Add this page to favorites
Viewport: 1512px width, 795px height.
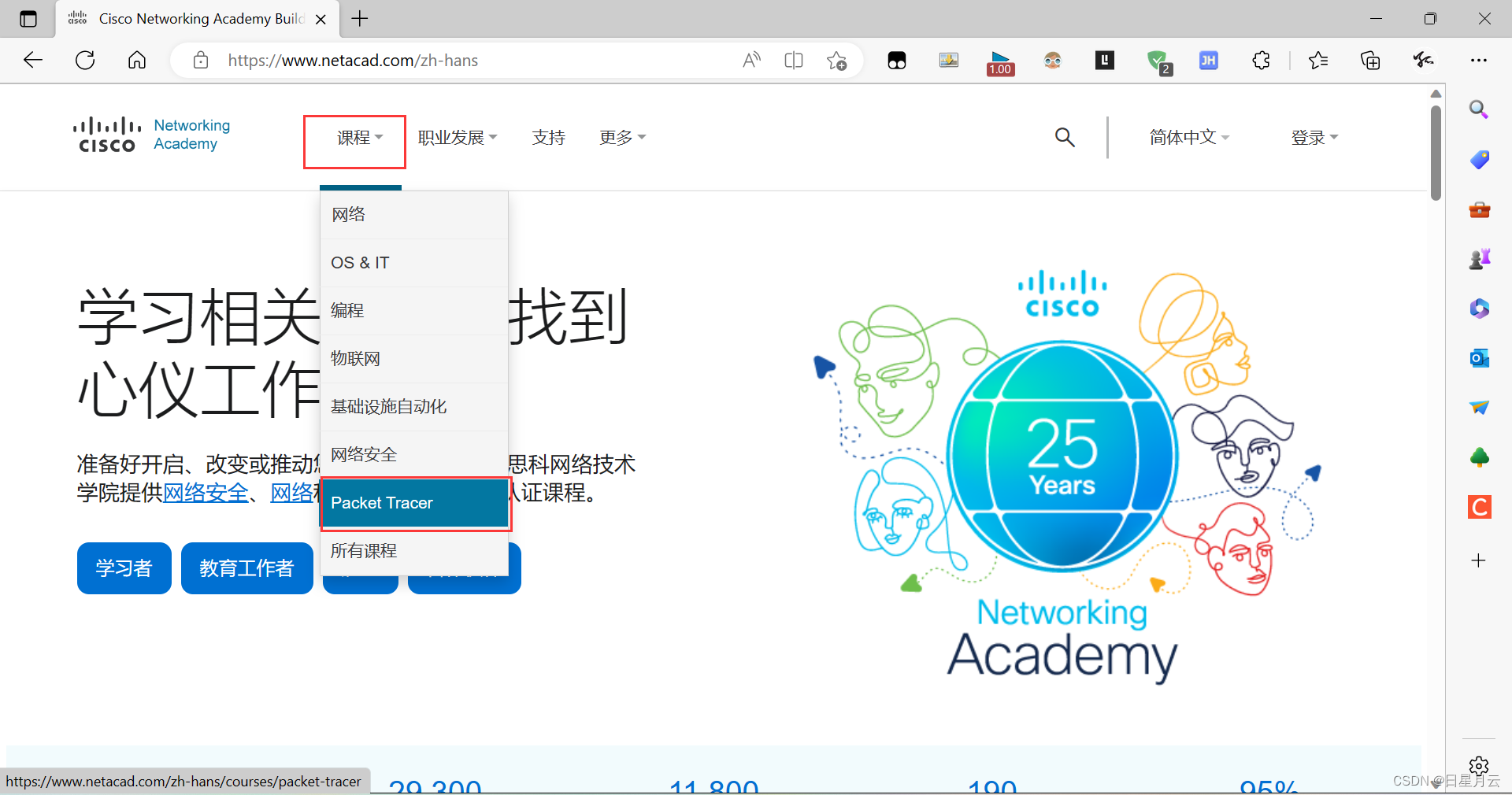(836, 60)
